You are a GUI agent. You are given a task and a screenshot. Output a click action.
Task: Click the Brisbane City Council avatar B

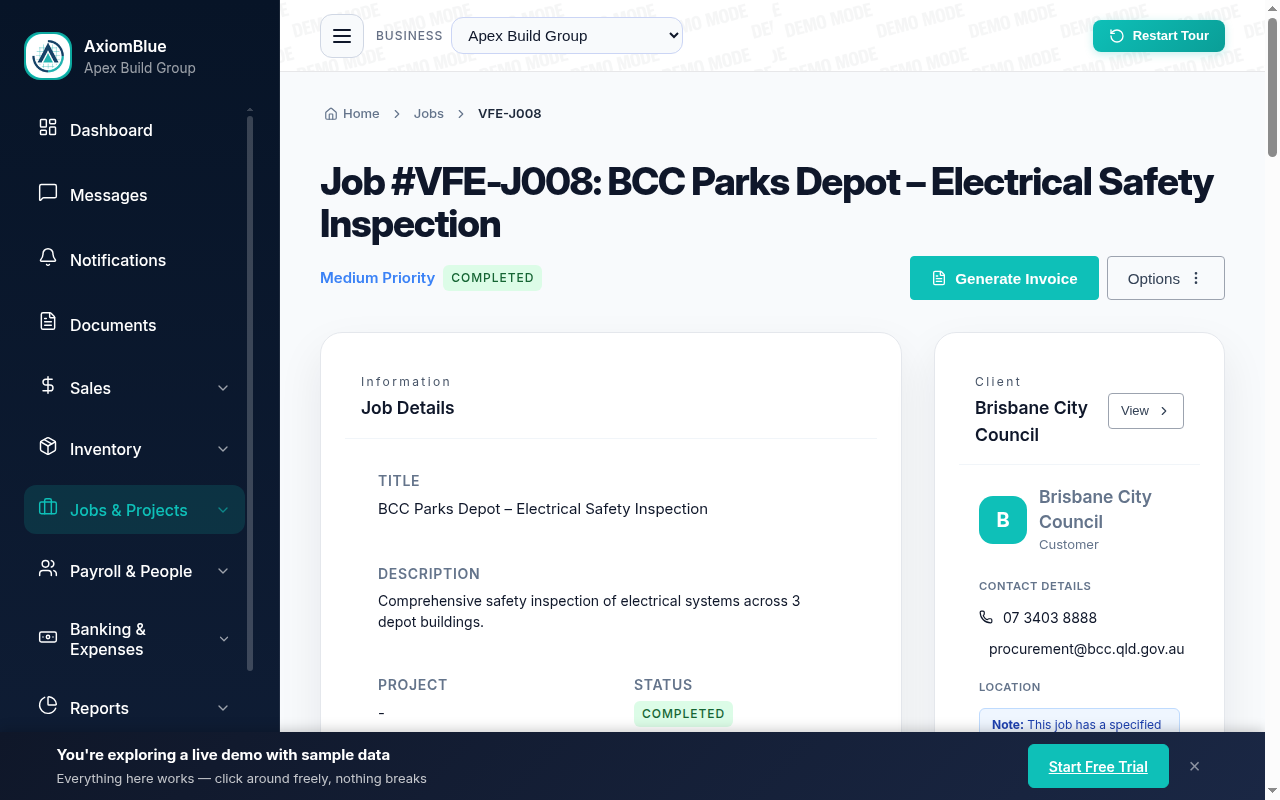point(1003,520)
